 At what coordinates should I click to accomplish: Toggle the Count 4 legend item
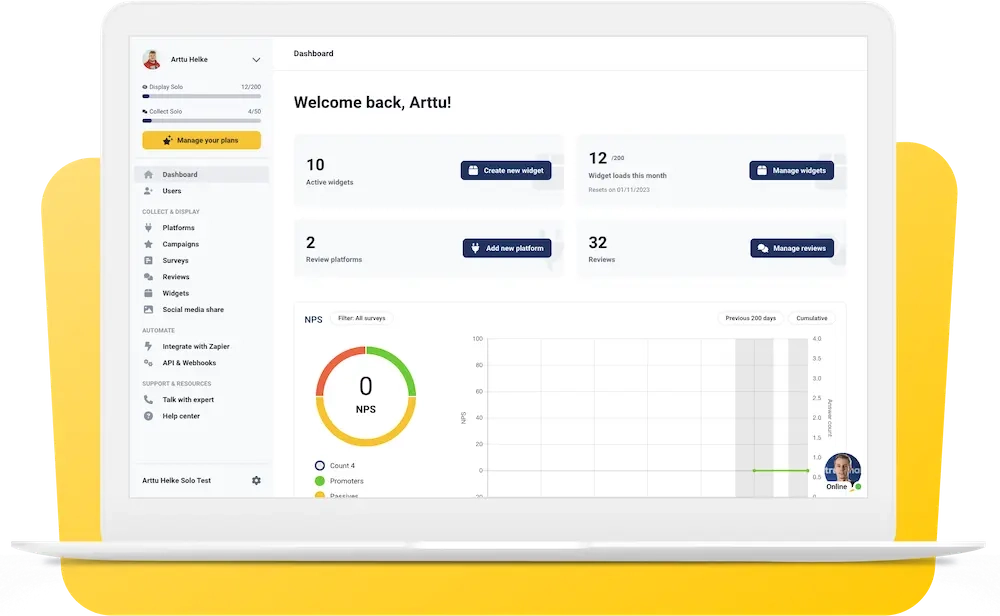click(320, 465)
